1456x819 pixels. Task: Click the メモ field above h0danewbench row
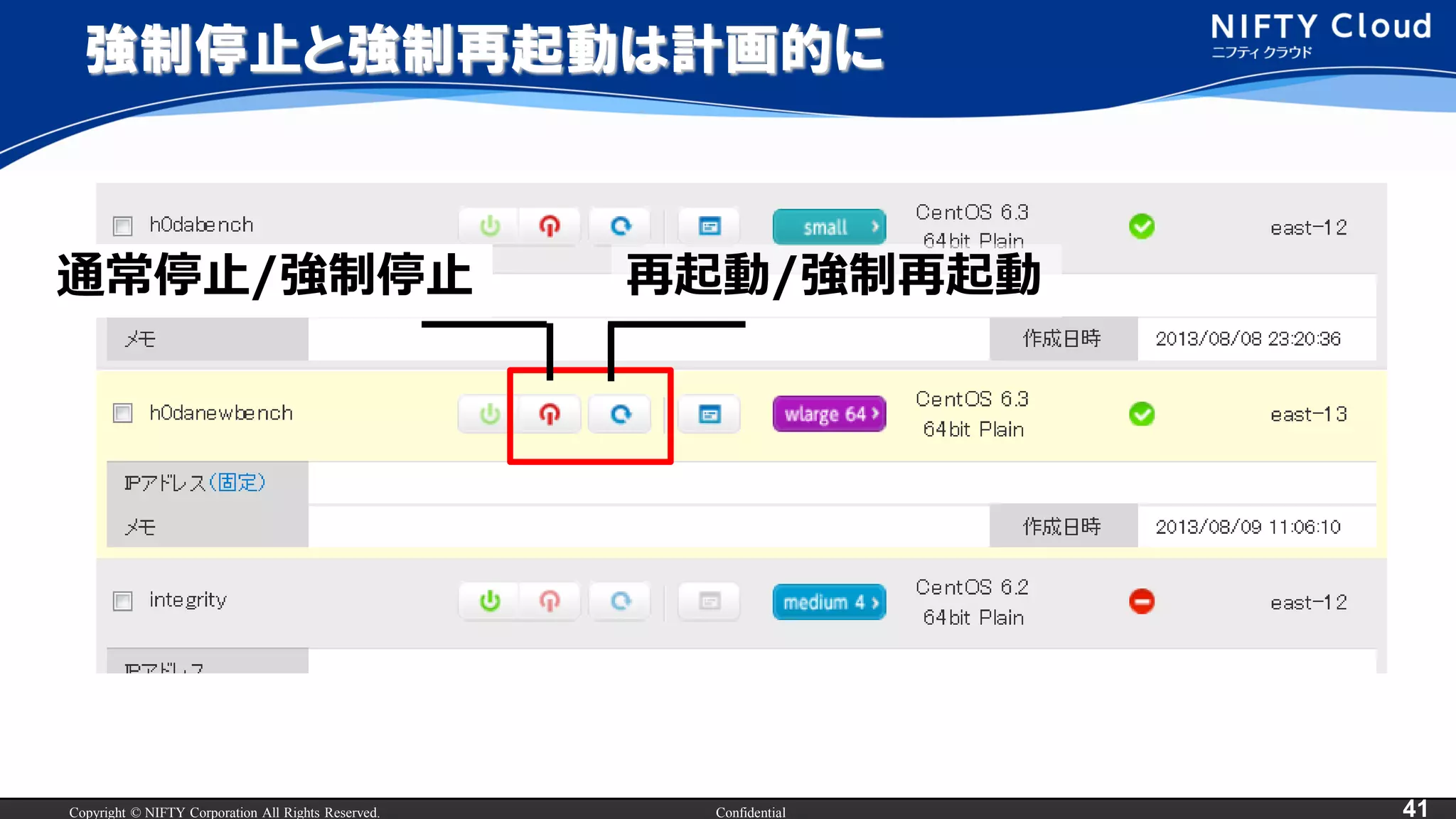point(648,339)
